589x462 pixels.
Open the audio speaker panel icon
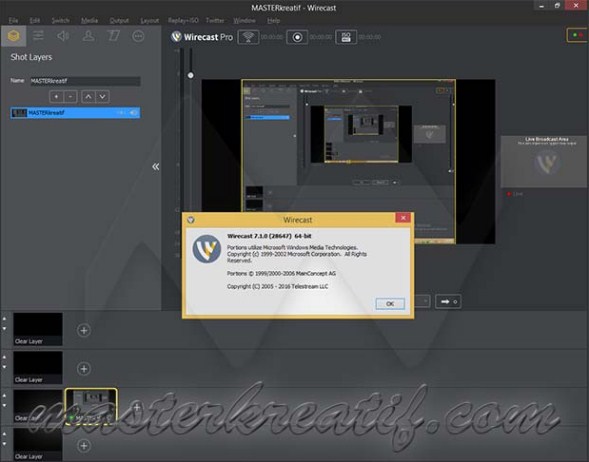coord(63,36)
